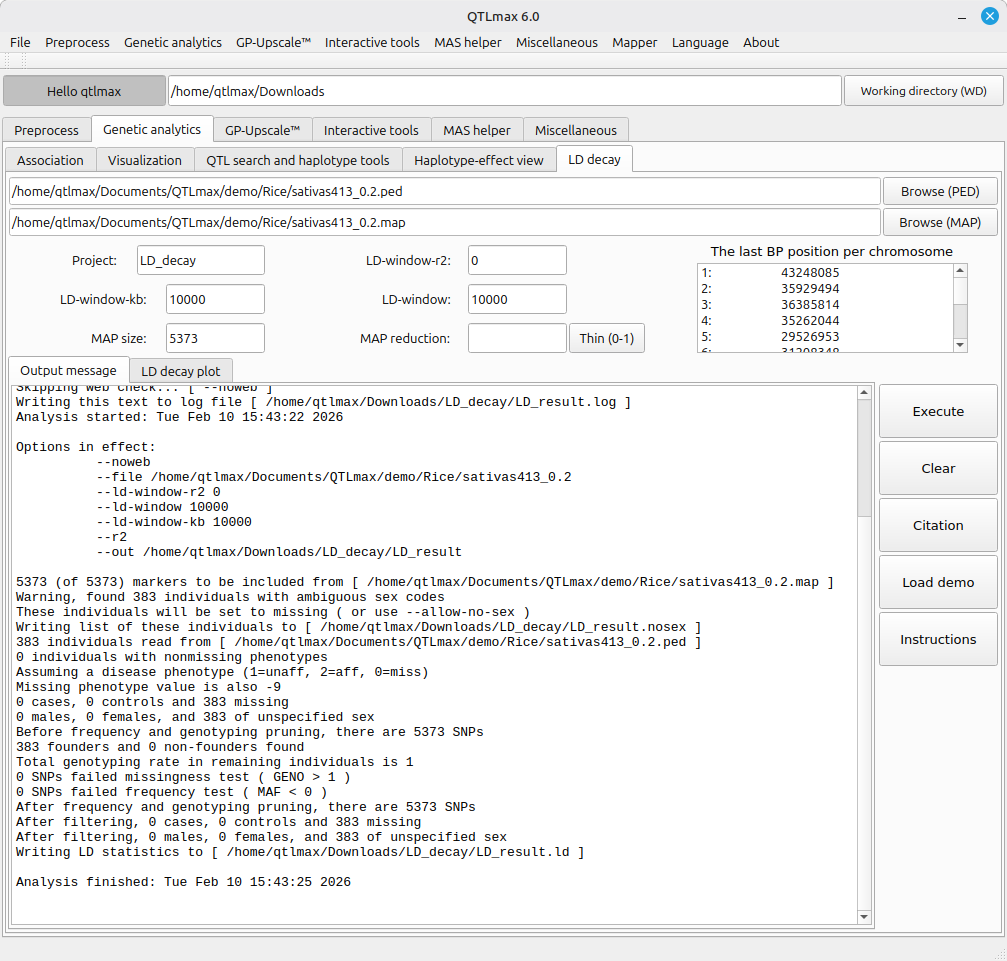Click the Execute button
Image resolution: width=1007 pixels, height=961 pixels.
click(x=937, y=411)
